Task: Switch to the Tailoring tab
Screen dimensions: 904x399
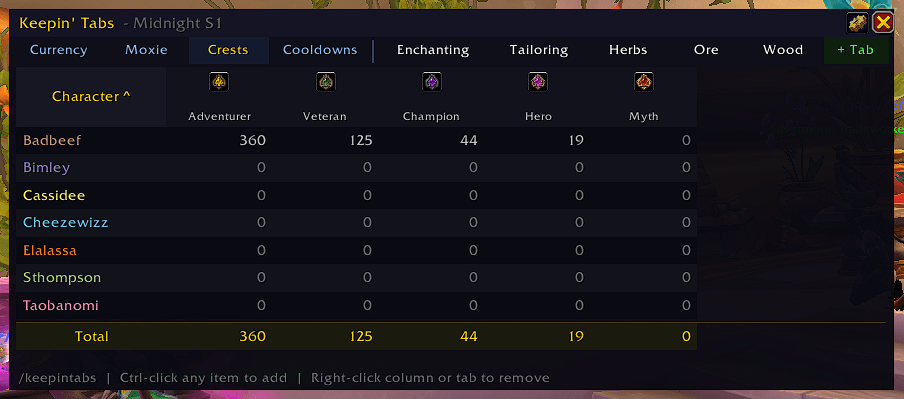Action: click(539, 50)
